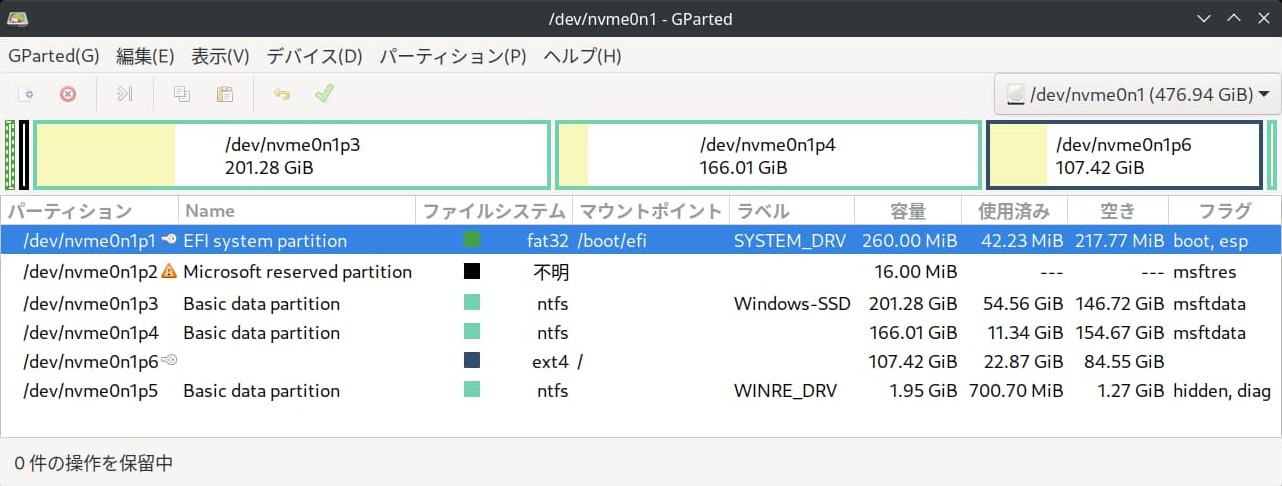Click the Undo last operation icon
Screen dimensions: 1282x486
(282, 94)
